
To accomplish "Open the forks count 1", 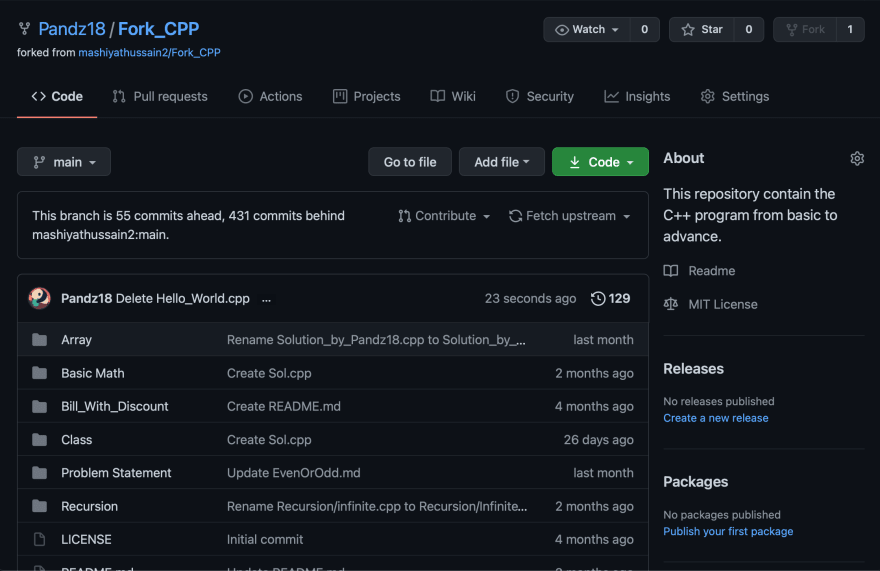I will click(x=850, y=29).
